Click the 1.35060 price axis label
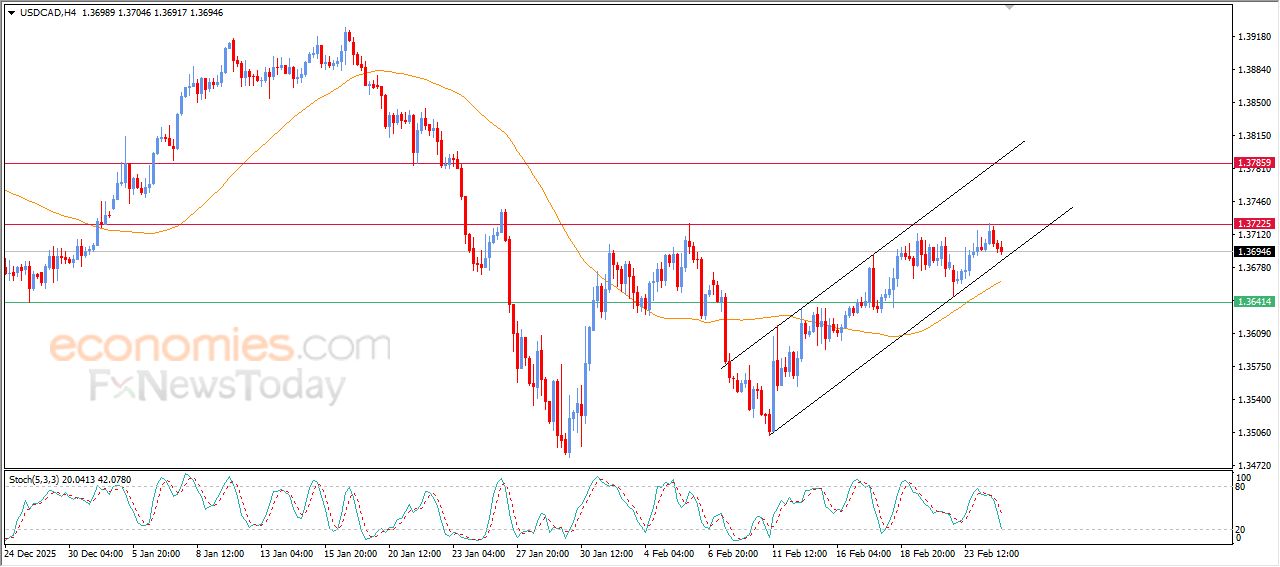 (1254, 433)
